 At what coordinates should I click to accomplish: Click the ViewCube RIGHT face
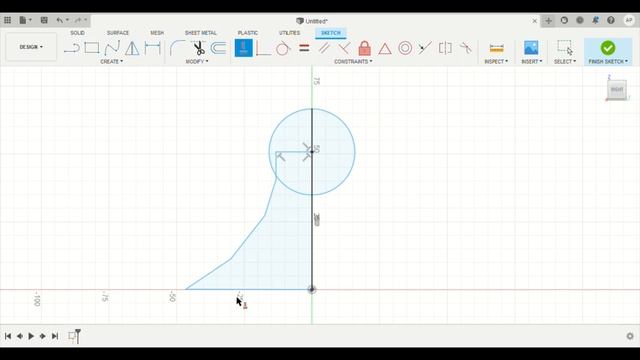coord(617,89)
